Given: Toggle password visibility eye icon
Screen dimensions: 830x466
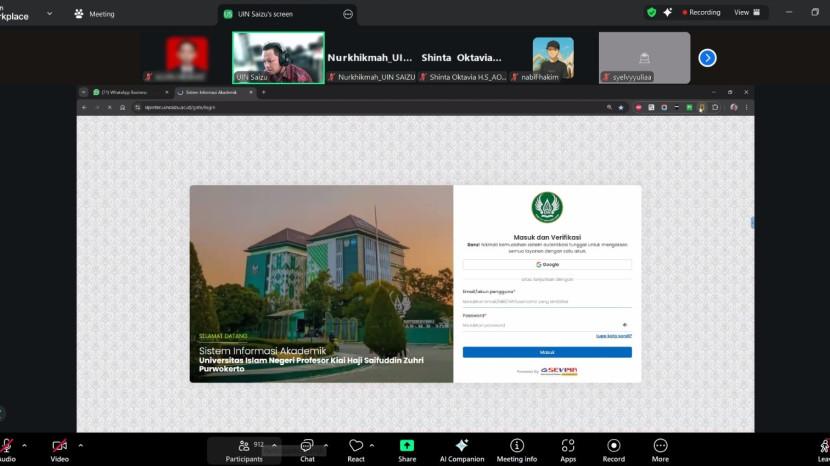Looking at the screenshot, I should click(625, 325).
